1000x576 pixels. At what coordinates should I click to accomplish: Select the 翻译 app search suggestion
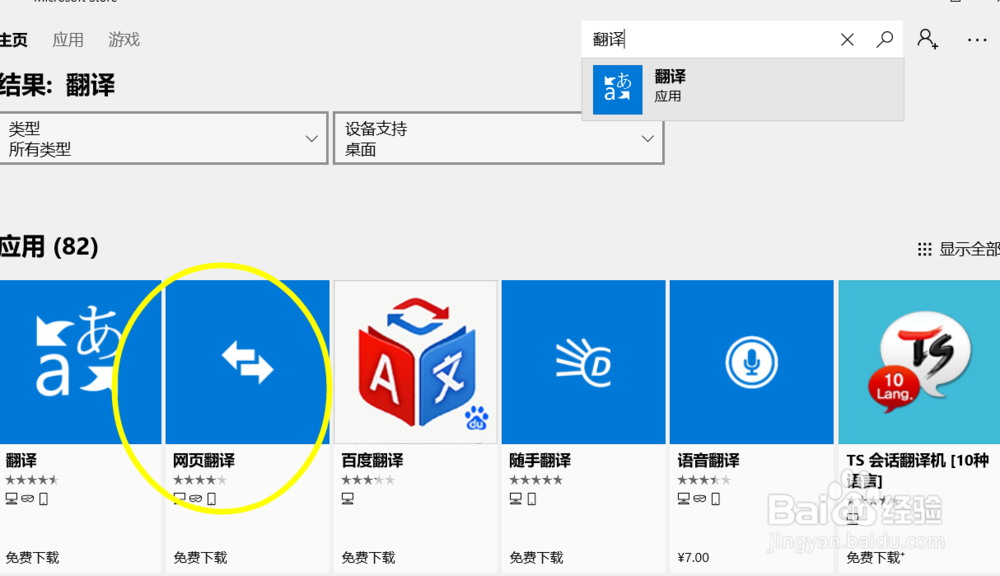click(743, 89)
